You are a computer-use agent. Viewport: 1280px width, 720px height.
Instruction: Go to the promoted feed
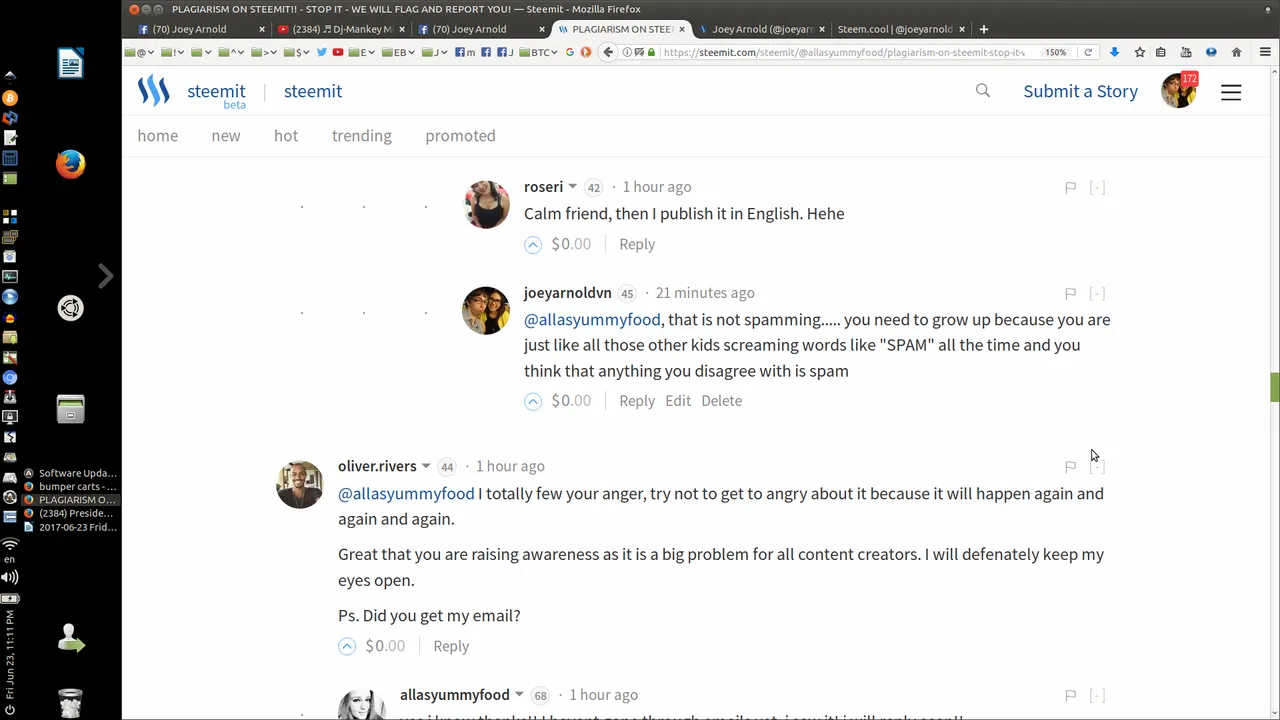(x=460, y=136)
